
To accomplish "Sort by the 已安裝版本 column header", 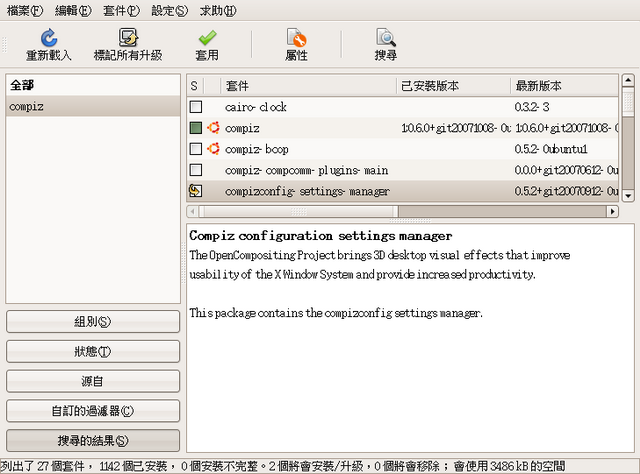I will [x=453, y=86].
